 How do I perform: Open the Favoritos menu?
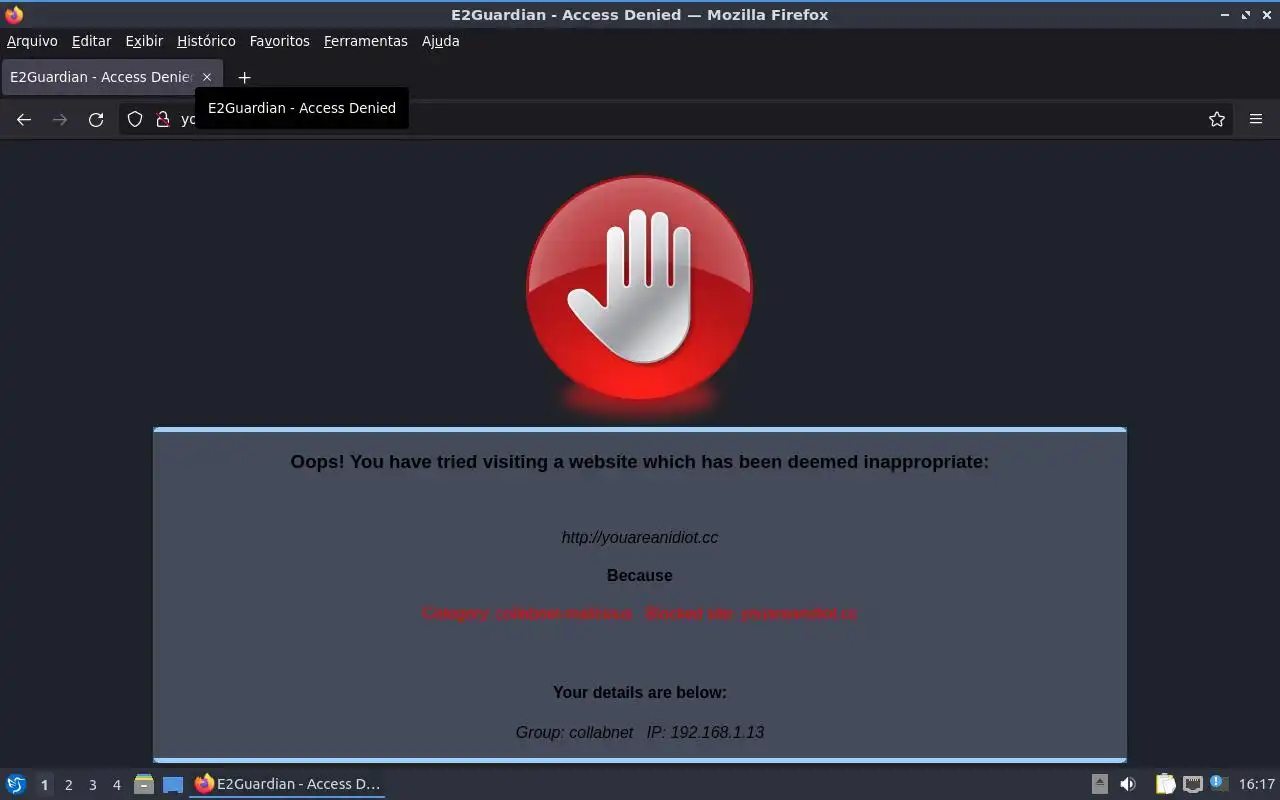[280, 41]
